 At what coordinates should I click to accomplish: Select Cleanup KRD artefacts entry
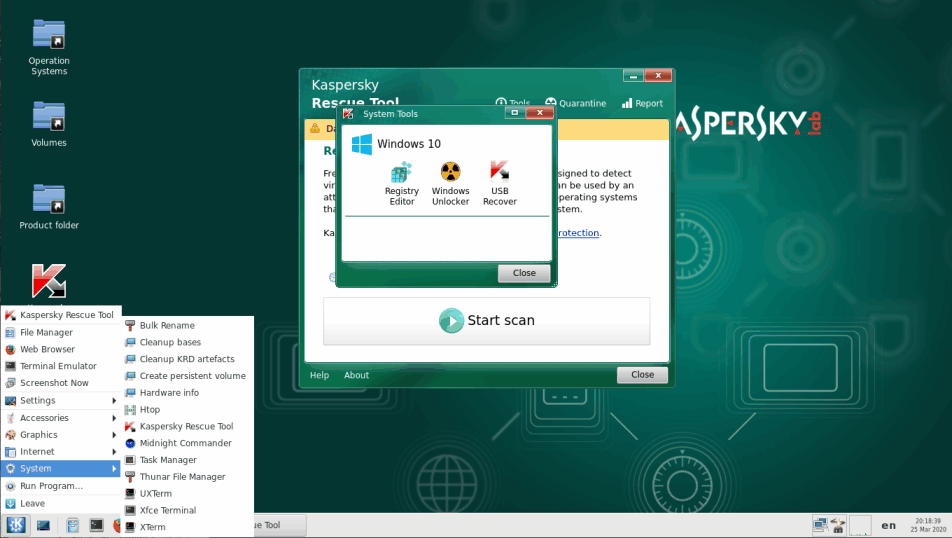(x=188, y=359)
